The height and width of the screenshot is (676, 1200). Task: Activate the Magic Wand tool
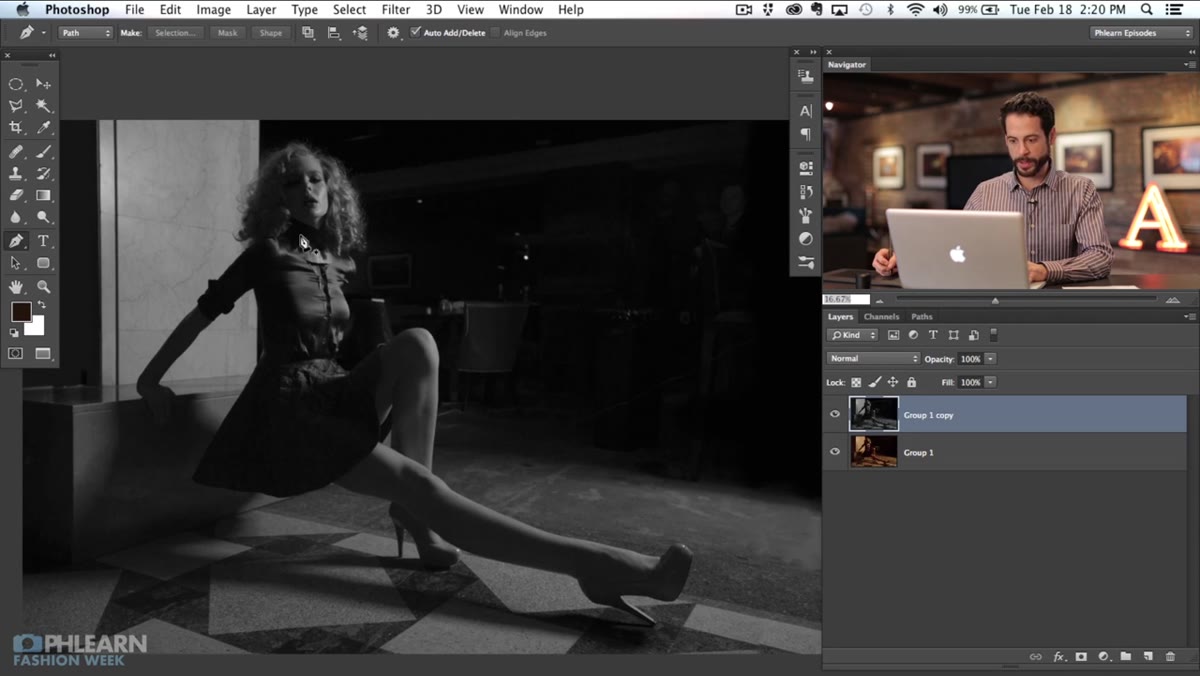tap(44, 106)
